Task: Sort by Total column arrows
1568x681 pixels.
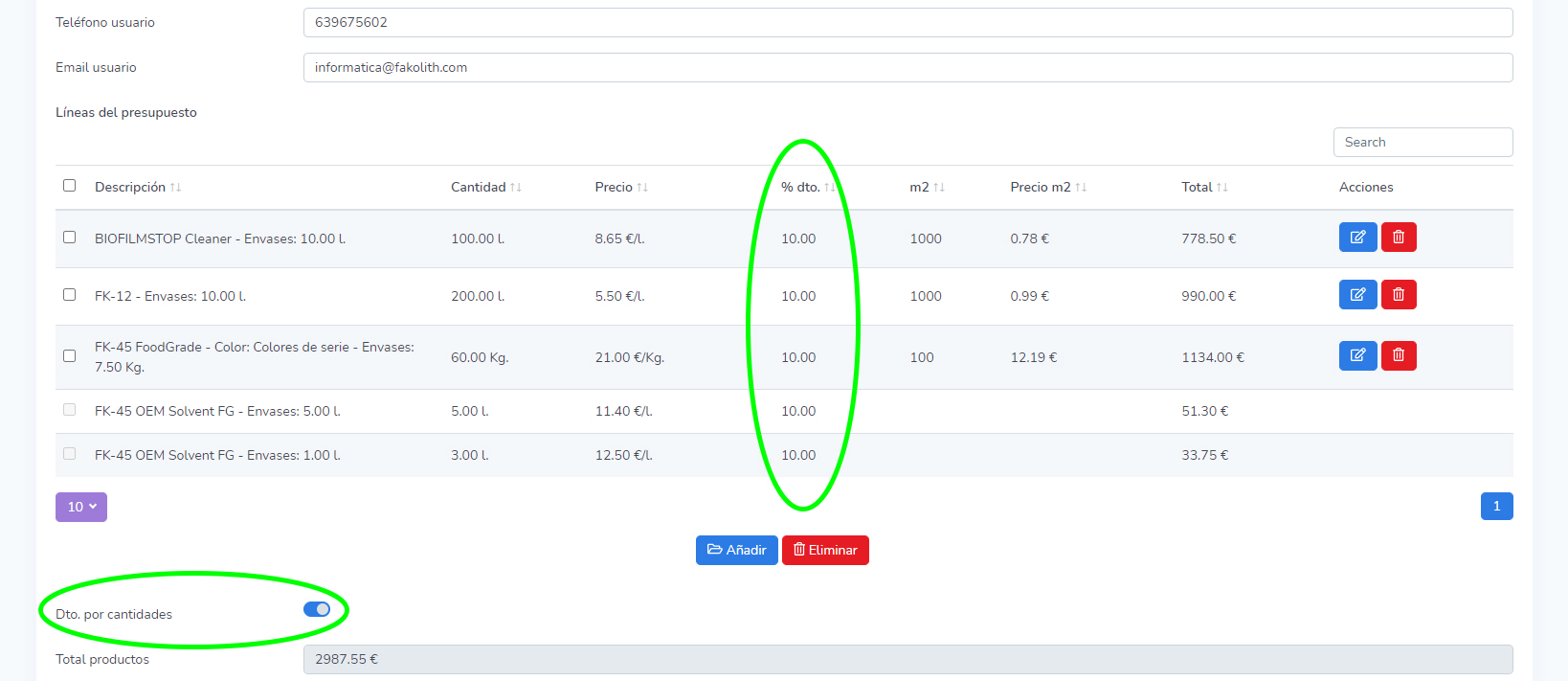Action: coord(1221,188)
